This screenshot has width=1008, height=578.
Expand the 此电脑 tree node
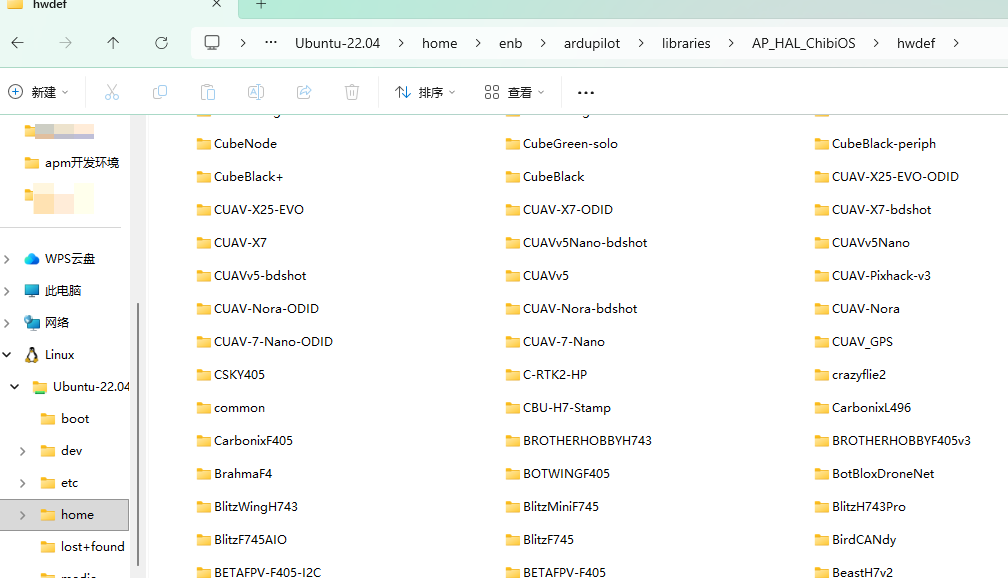(7, 291)
